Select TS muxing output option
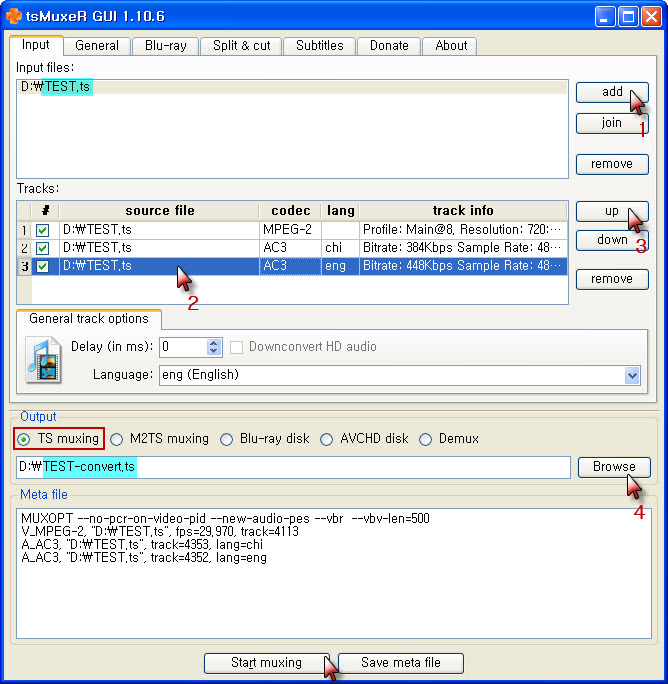Image resolution: width=668 pixels, height=684 pixels. click(59, 438)
